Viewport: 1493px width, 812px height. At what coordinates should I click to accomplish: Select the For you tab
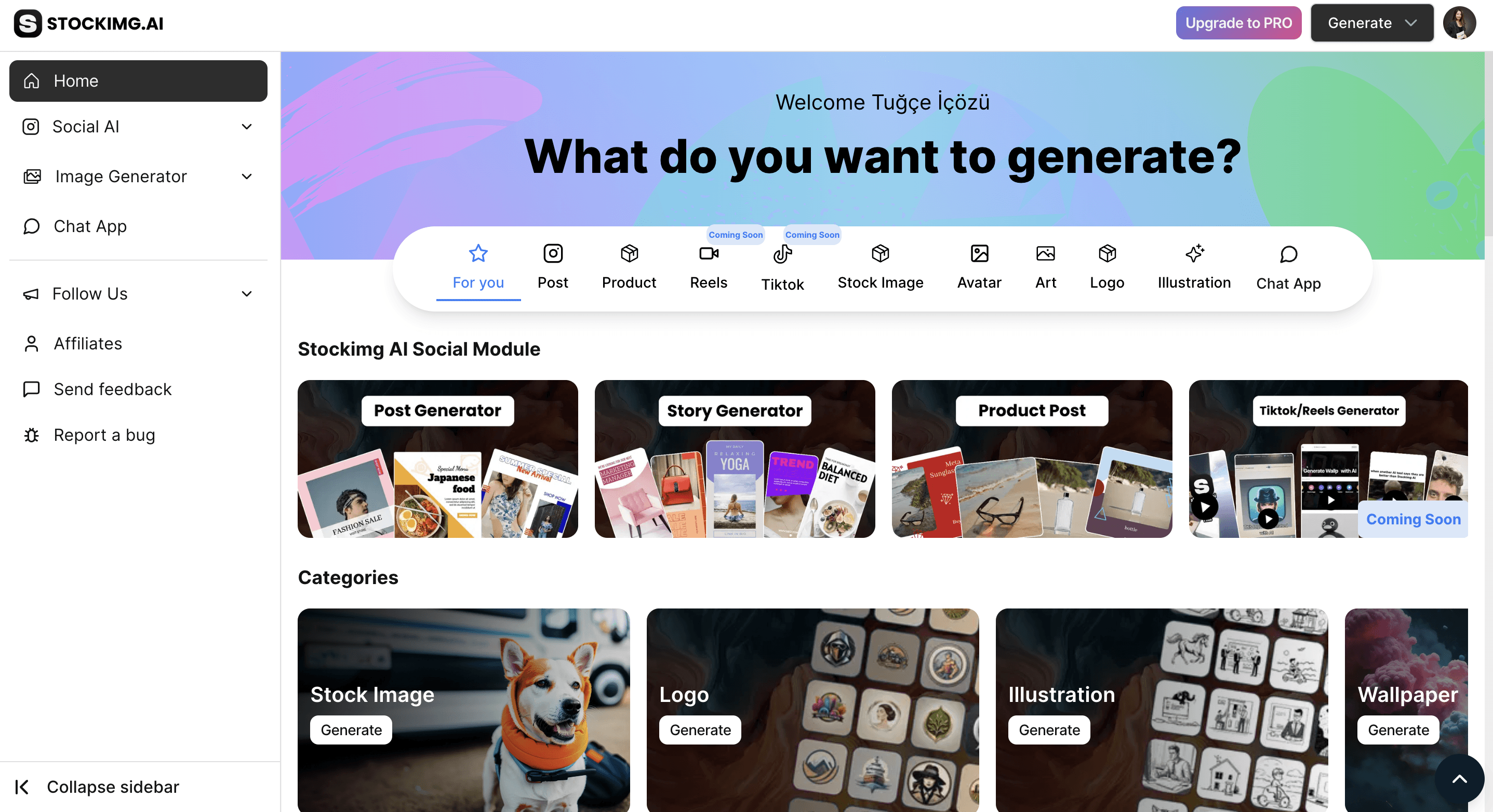[477, 269]
